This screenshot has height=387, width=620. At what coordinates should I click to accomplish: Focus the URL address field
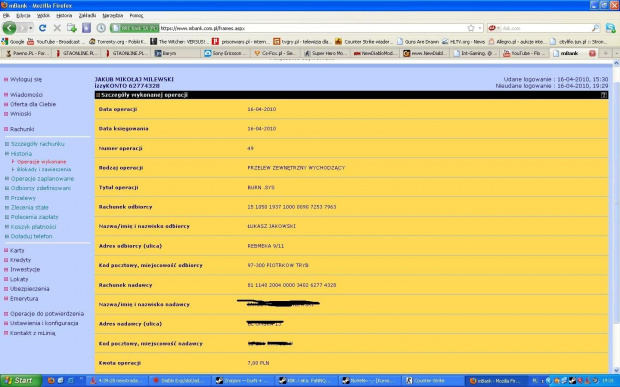[x=312, y=28]
